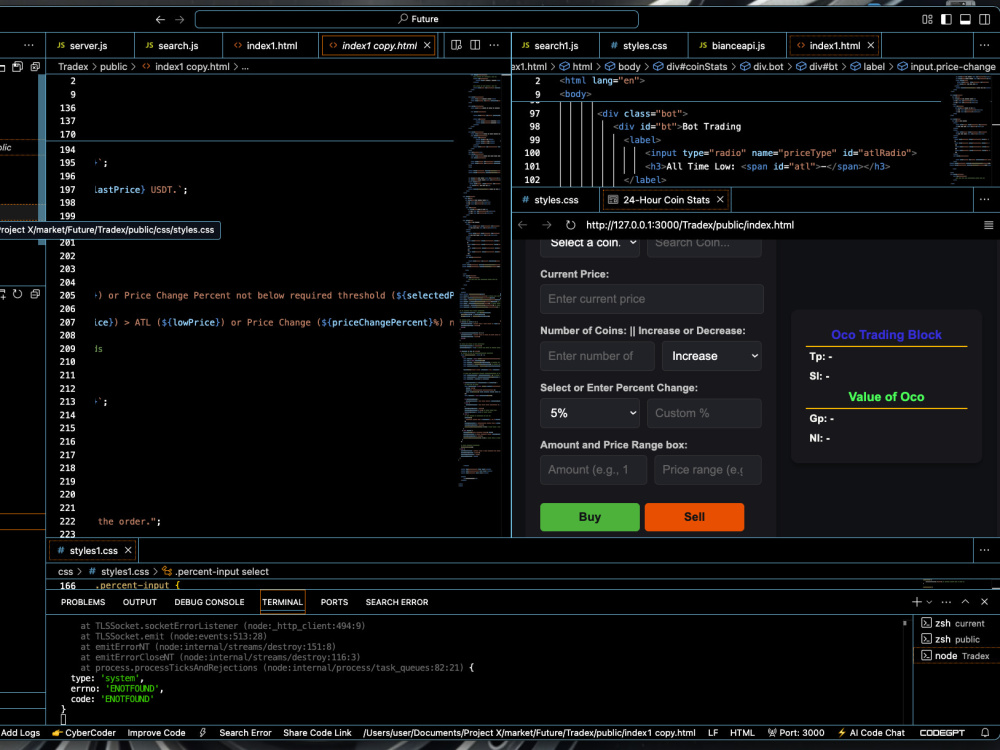Toggle secondary sidebar visibility icon

coord(985,19)
